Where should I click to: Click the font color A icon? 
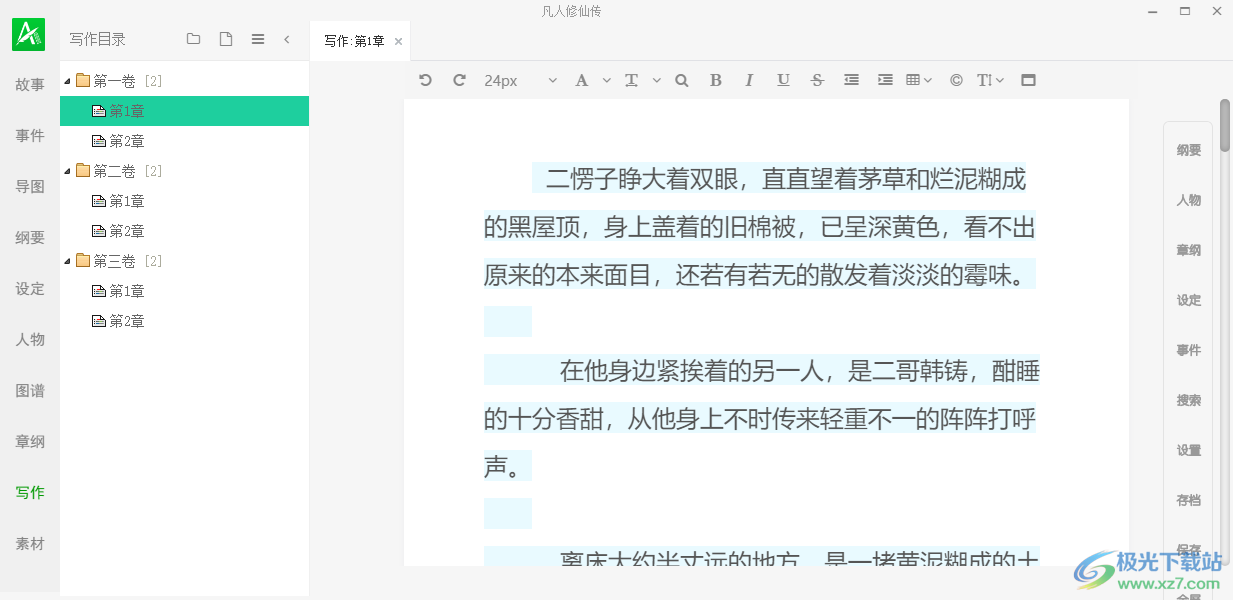[x=581, y=80]
